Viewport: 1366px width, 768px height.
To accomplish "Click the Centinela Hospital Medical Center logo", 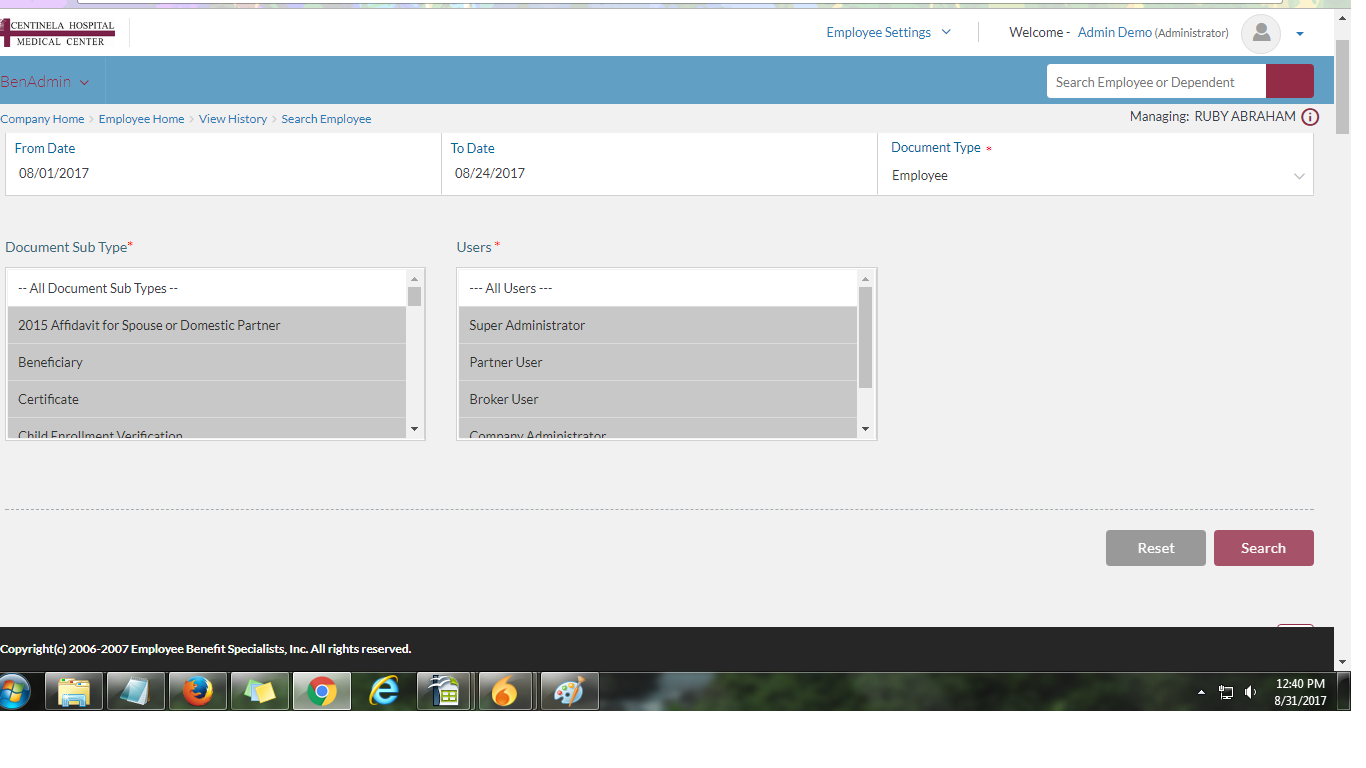I will [x=58, y=33].
